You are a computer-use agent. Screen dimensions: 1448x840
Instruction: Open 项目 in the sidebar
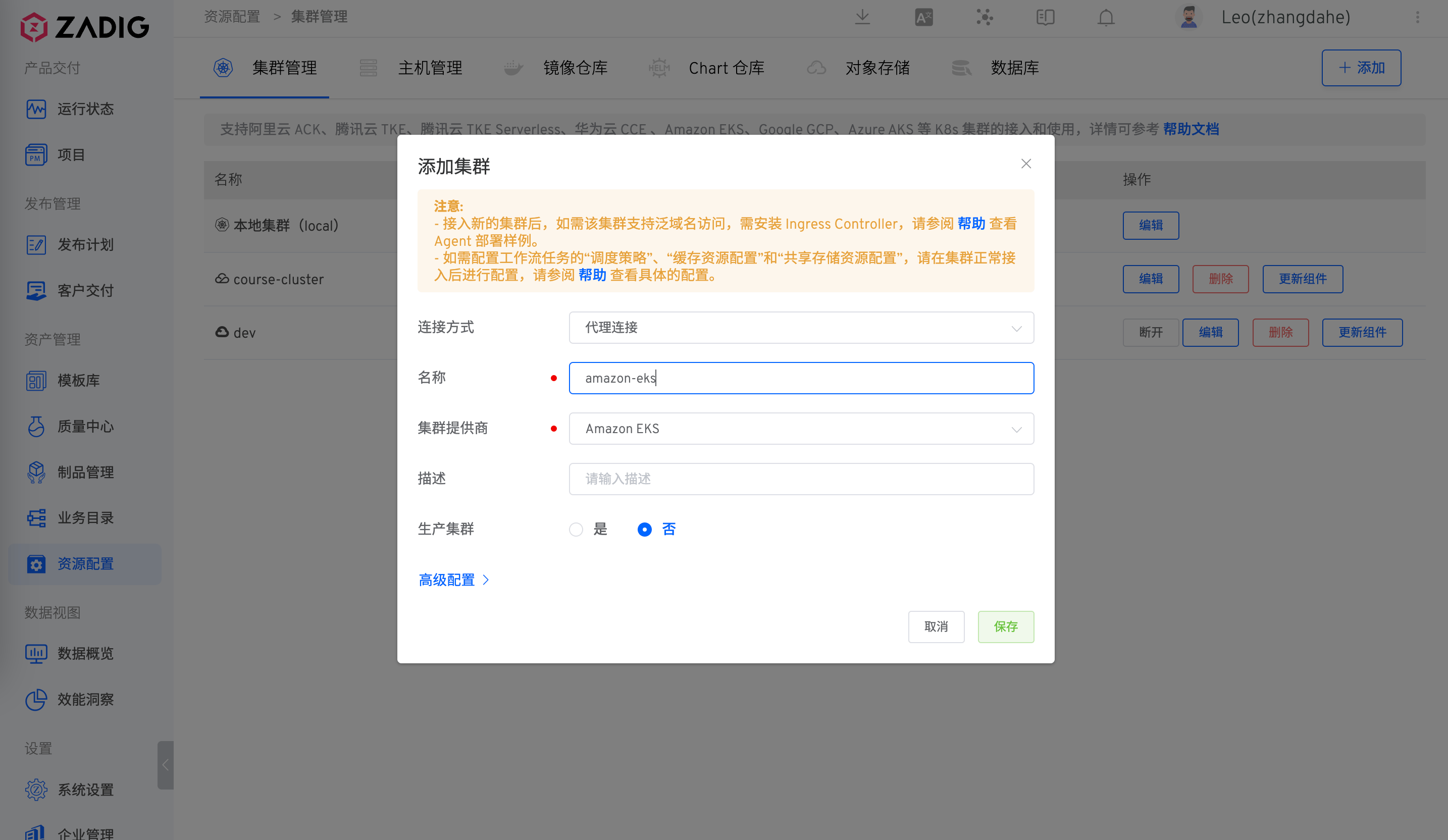(55, 154)
